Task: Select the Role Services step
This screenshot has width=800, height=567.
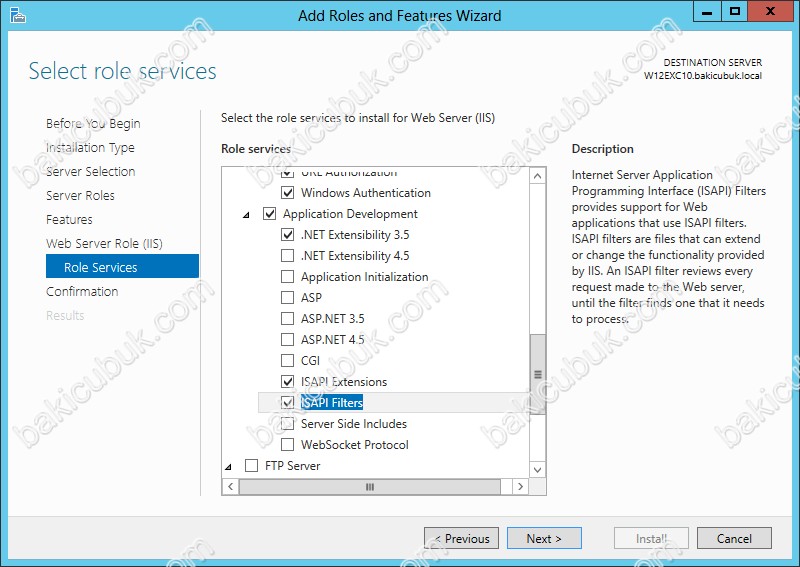Action: tap(122, 266)
